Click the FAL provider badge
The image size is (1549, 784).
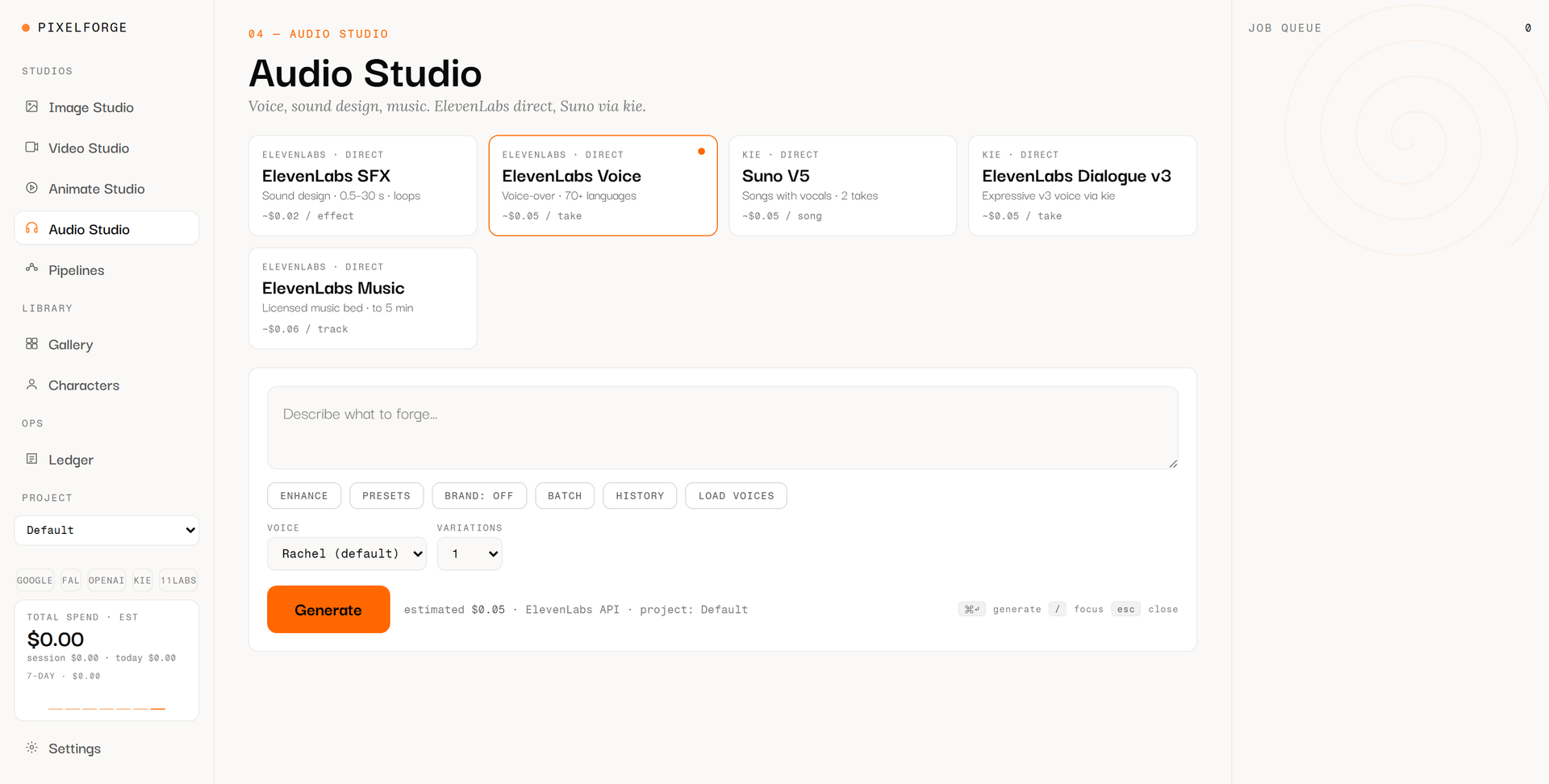click(71, 581)
